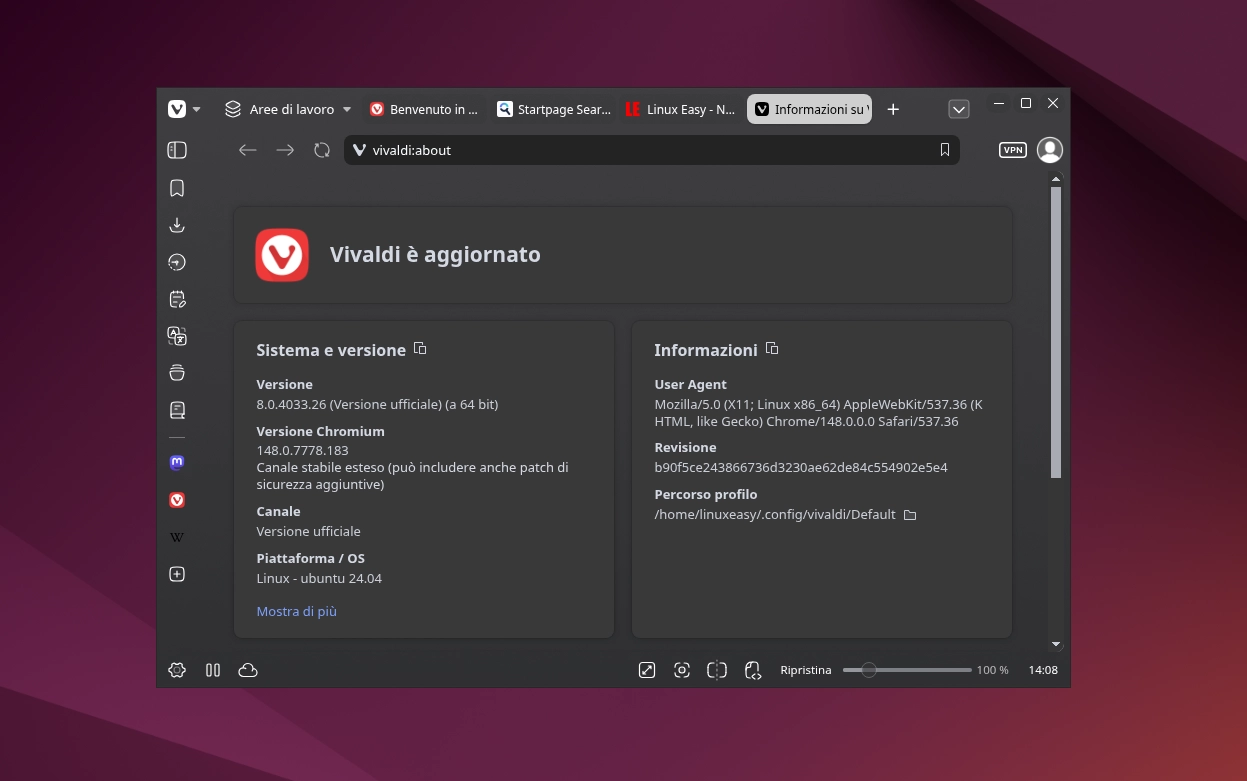The image size is (1247, 781).
Task: Toggle tab tiling icon in status bar
Action: click(x=717, y=670)
